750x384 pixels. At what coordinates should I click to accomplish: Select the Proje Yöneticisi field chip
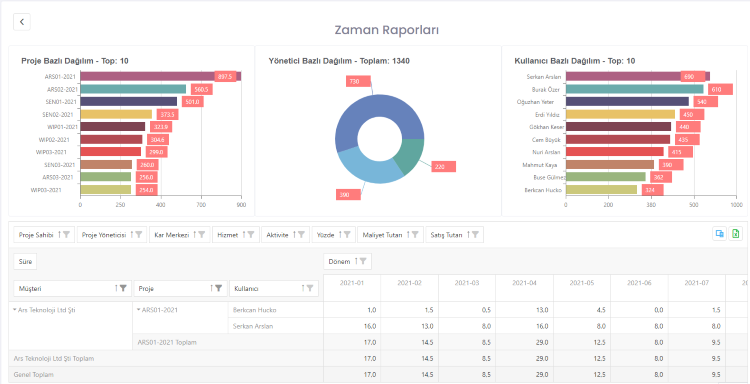coord(112,235)
